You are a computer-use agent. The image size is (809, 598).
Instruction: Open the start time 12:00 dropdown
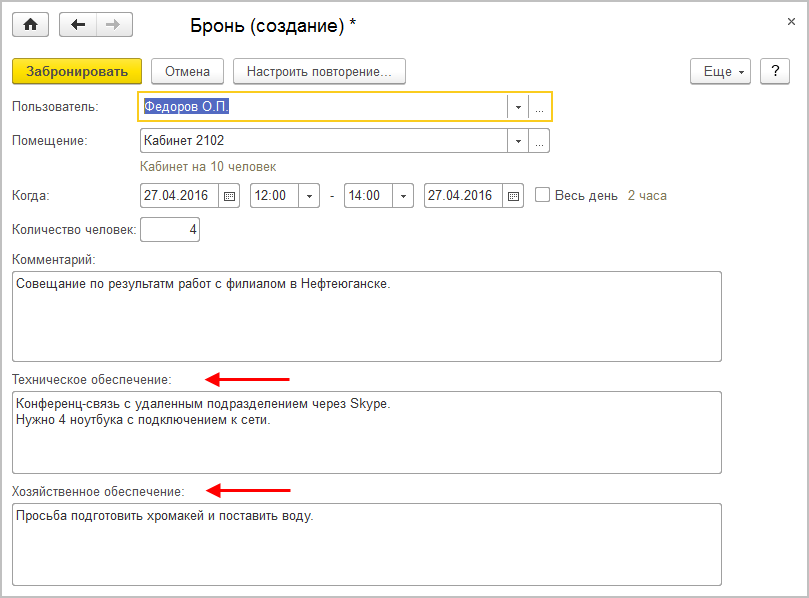[309, 196]
